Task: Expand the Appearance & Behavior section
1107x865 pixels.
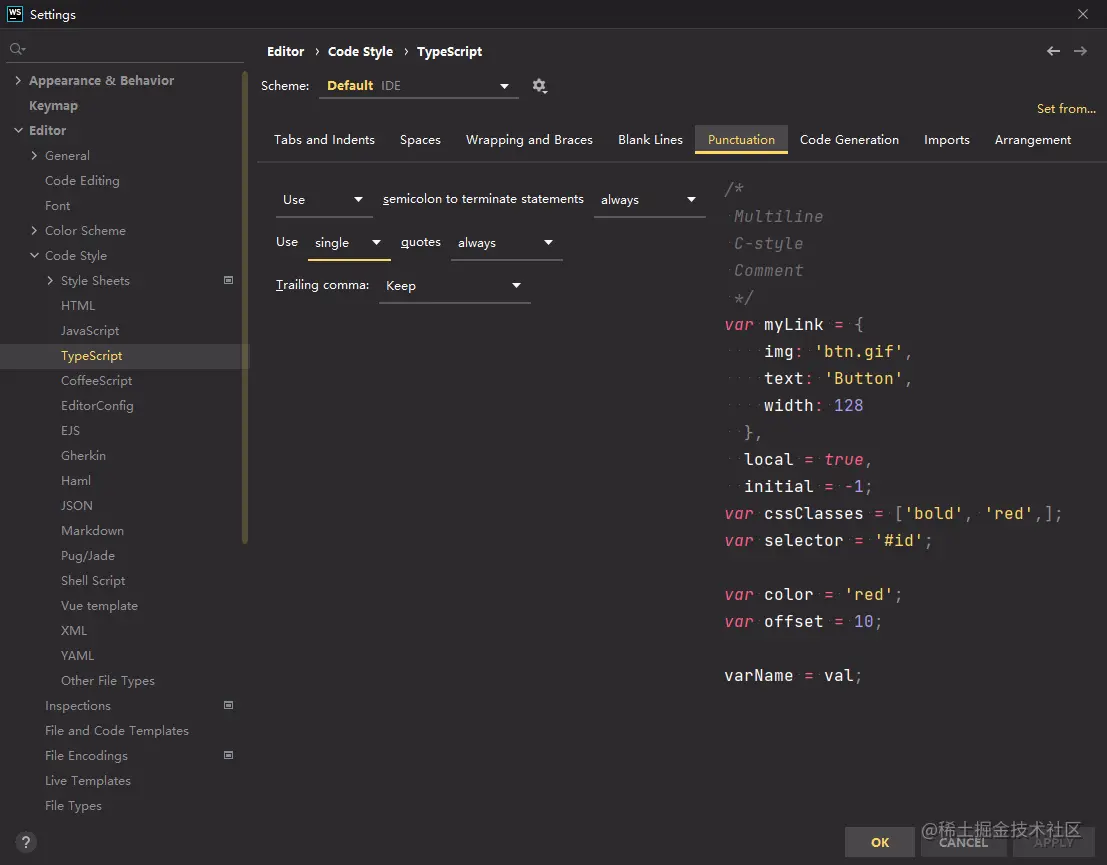Action: pyautogui.click(x=18, y=80)
